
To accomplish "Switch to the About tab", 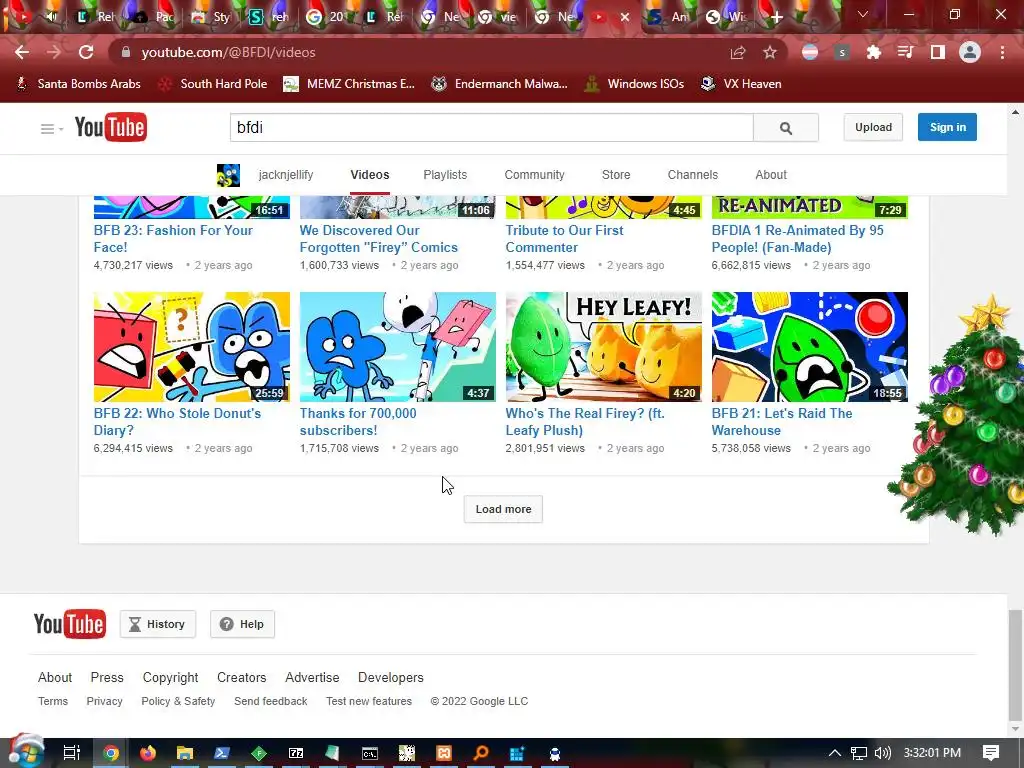I will 771,175.
